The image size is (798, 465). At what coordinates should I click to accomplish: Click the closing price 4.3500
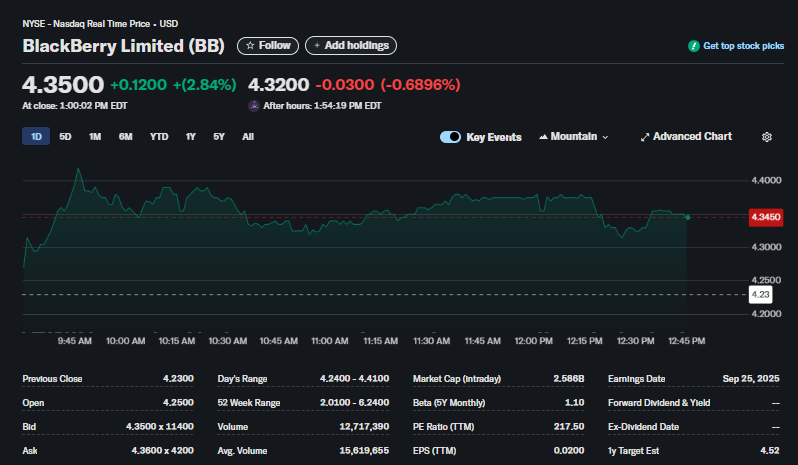click(63, 84)
